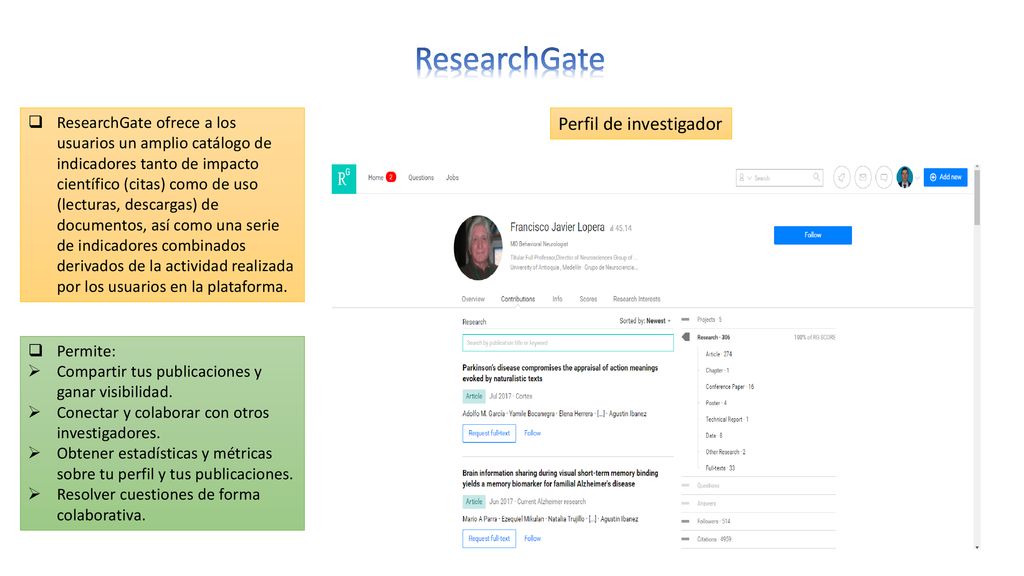
Task: Click the name Francisco Javier Lopera
Action: click(557, 227)
